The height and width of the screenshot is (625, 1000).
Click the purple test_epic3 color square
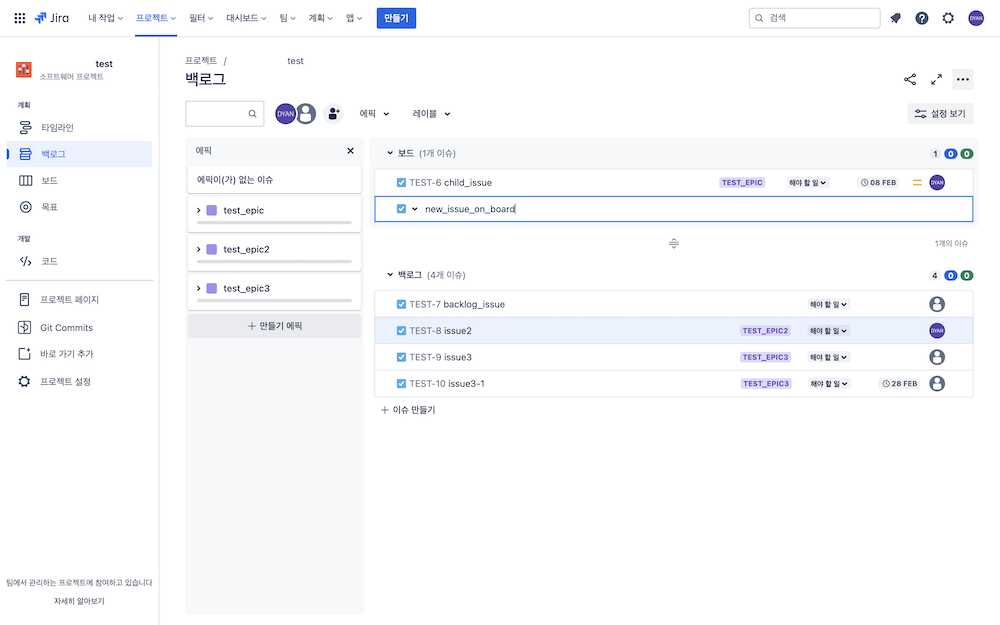coord(212,289)
